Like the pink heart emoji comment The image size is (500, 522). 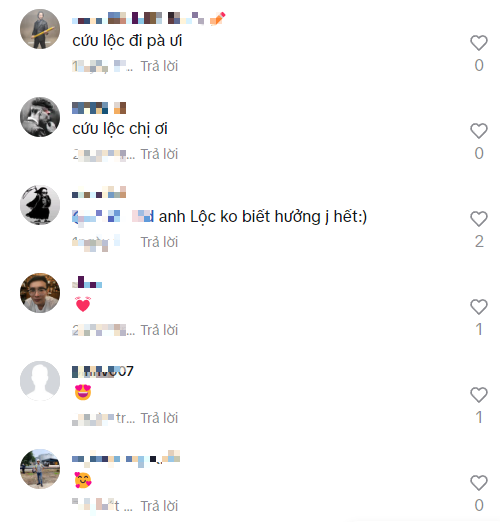coord(479,307)
